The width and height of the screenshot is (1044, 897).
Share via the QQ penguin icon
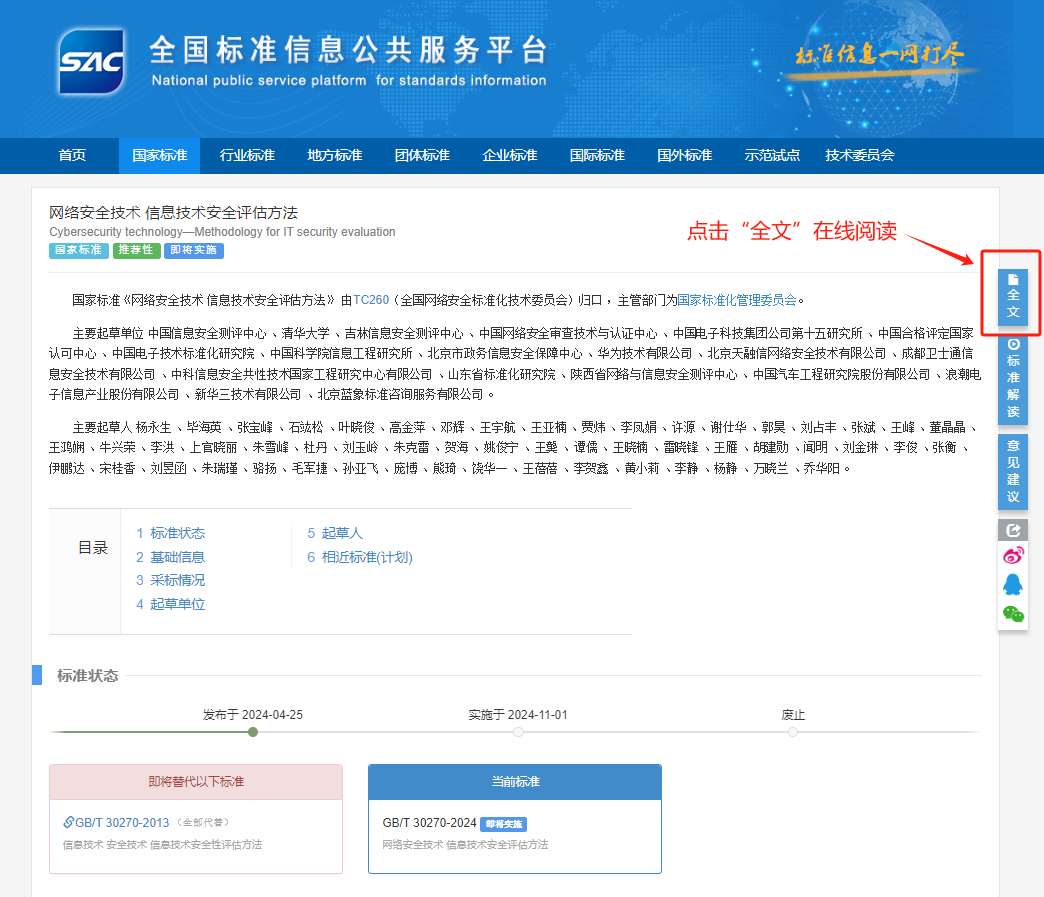click(x=1013, y=584)
